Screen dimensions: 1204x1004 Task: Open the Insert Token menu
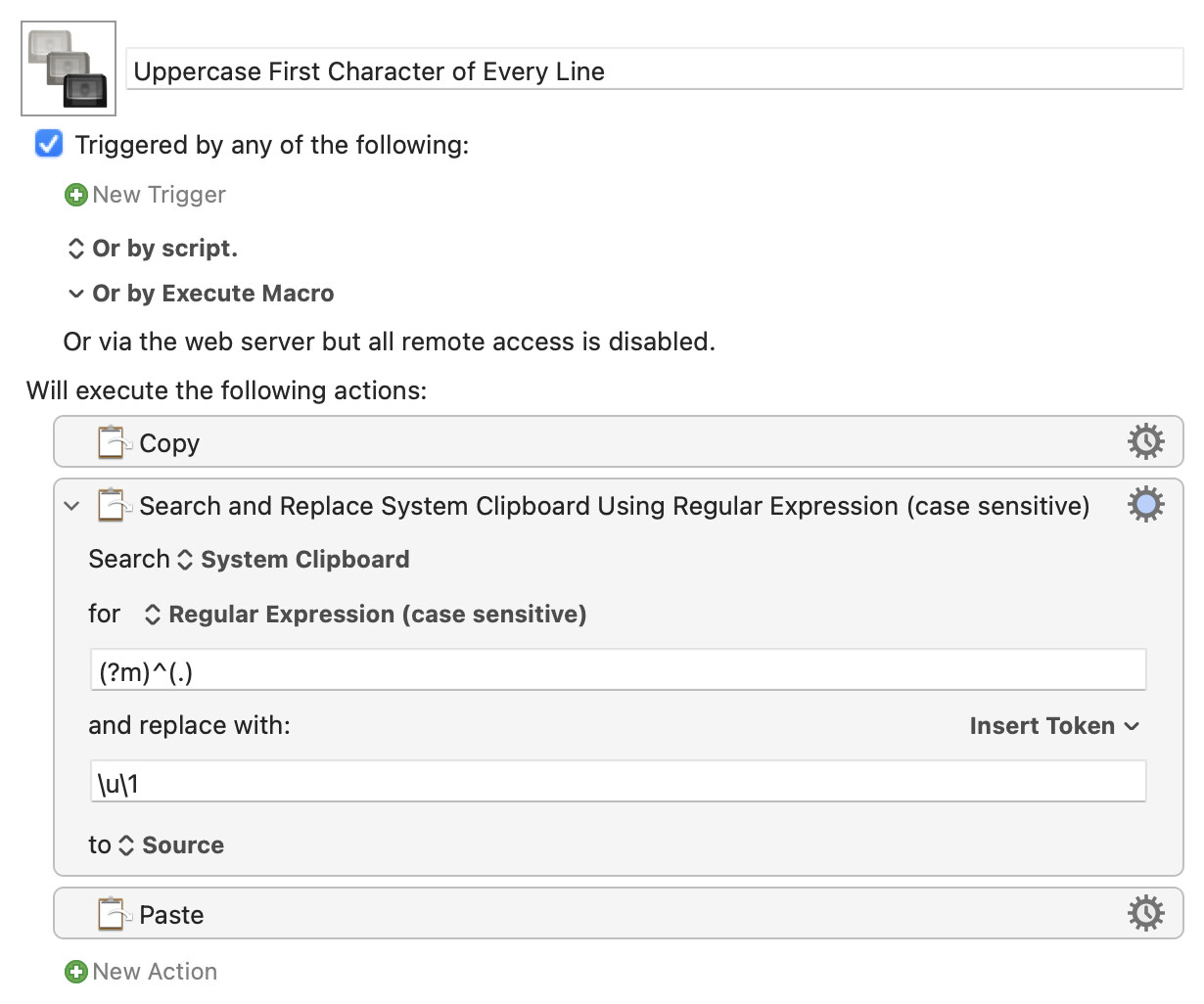(x=1054, y=726)
